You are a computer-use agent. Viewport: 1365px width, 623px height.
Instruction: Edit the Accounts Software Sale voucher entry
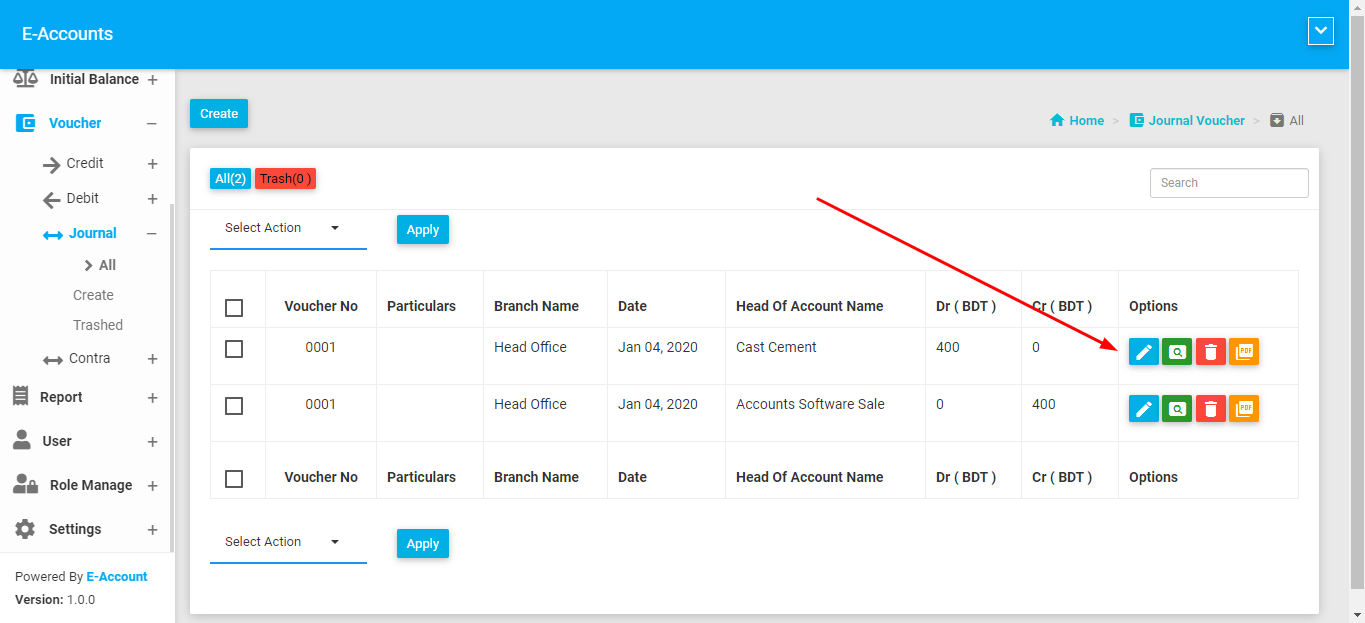(x=1143, y=409)
